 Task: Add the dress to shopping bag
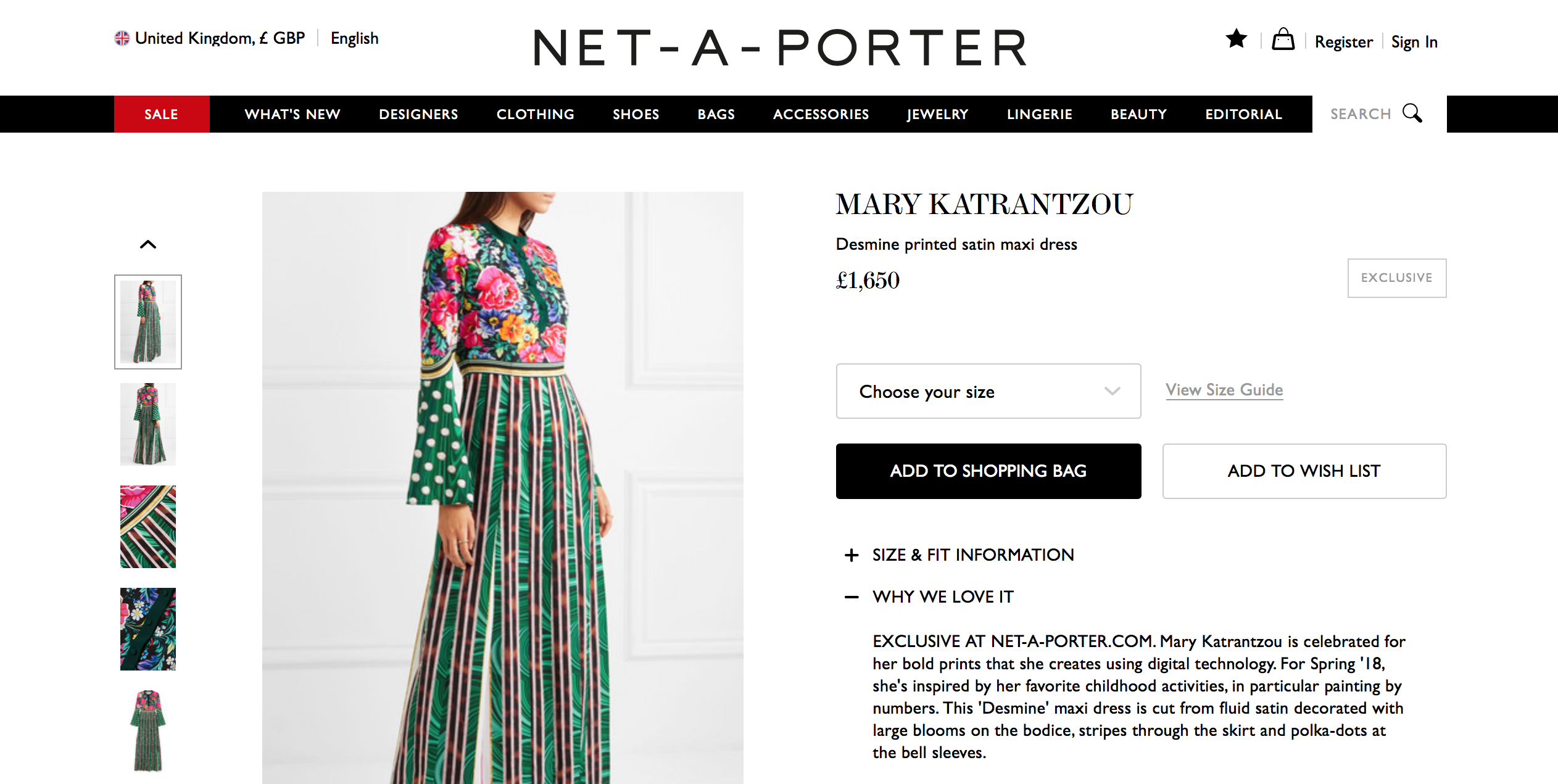(988, 471)
